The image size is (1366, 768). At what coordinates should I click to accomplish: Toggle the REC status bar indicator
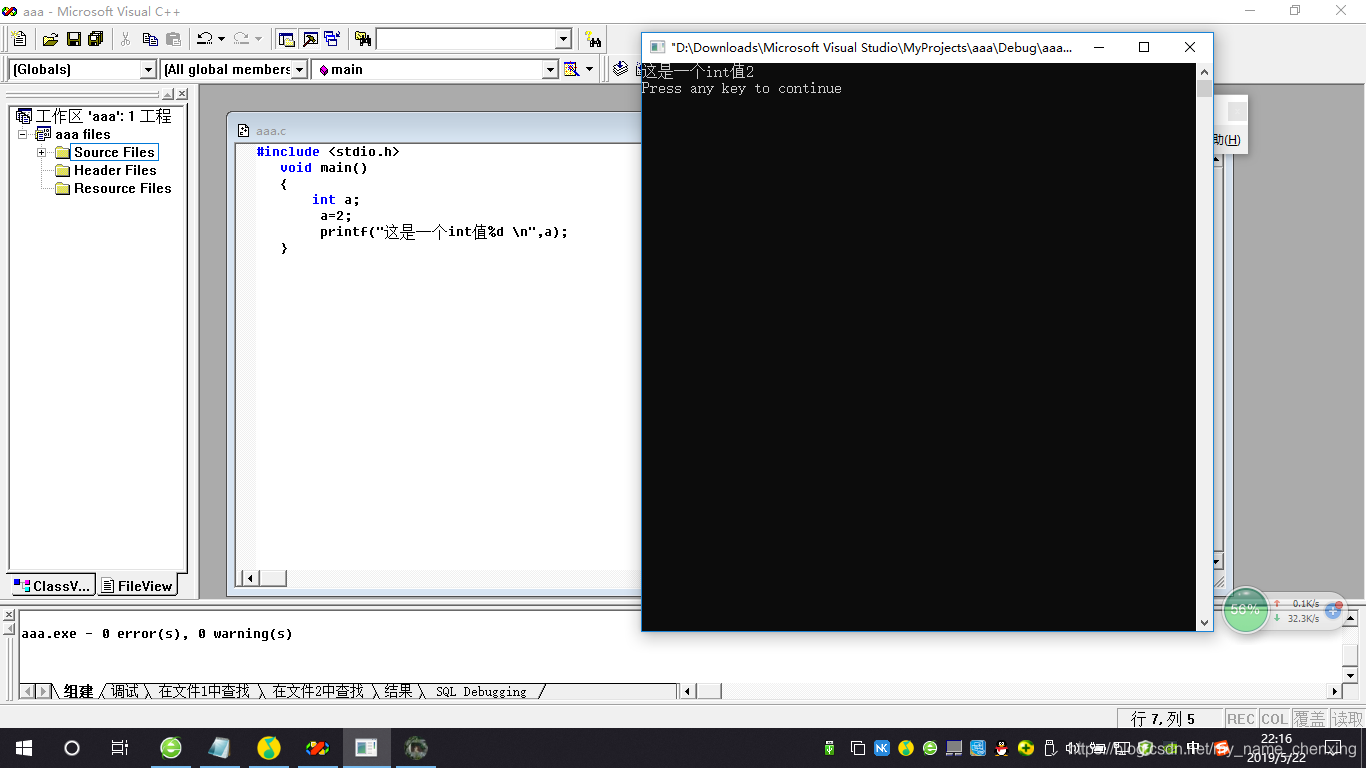[x=1240, y=719]
